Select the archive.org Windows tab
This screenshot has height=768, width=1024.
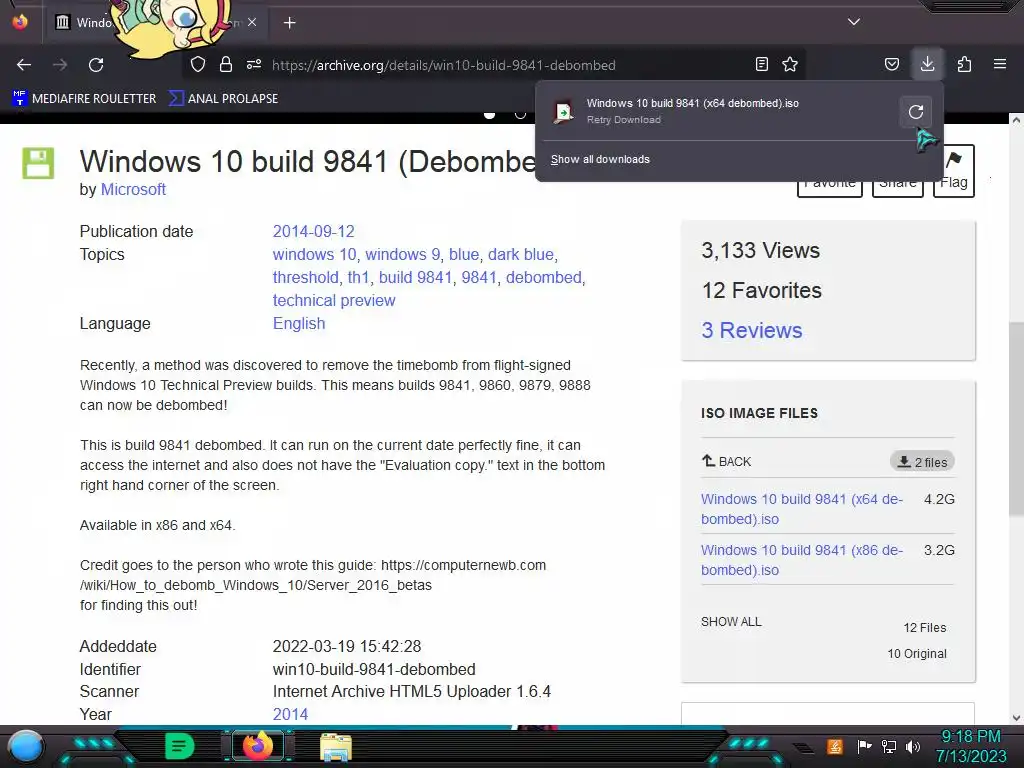[x=155, y=22]
